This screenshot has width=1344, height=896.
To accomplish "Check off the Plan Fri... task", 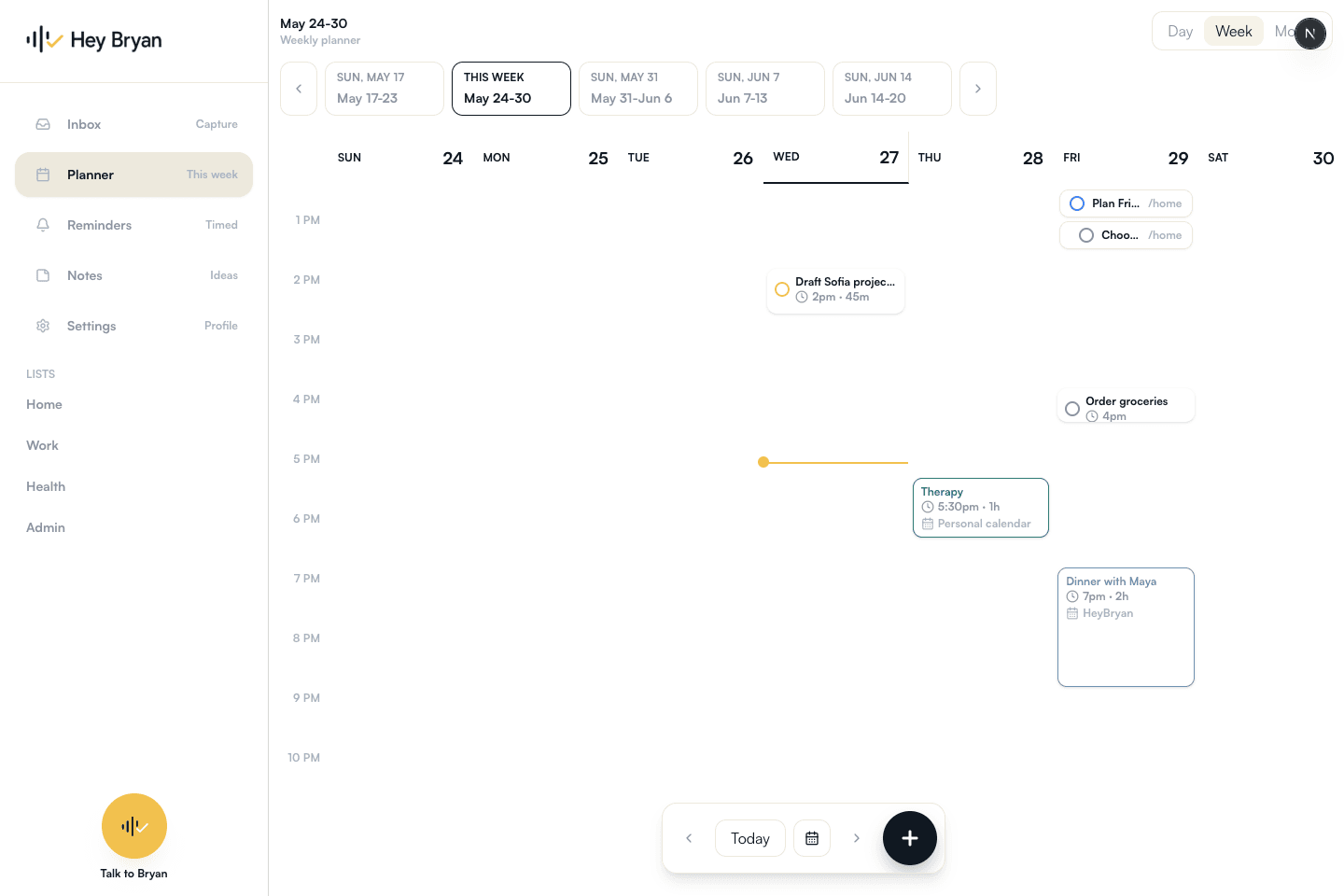I will 1077,203.
